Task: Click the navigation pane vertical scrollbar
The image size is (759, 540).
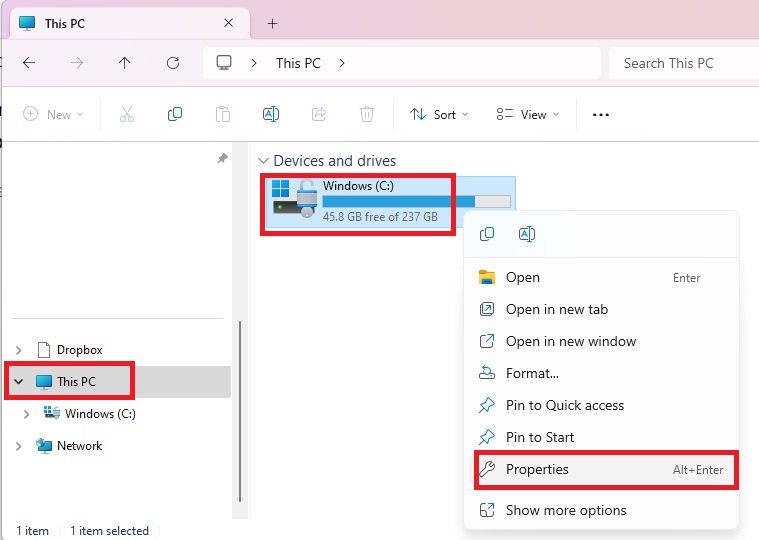Action: click(240, 411)
